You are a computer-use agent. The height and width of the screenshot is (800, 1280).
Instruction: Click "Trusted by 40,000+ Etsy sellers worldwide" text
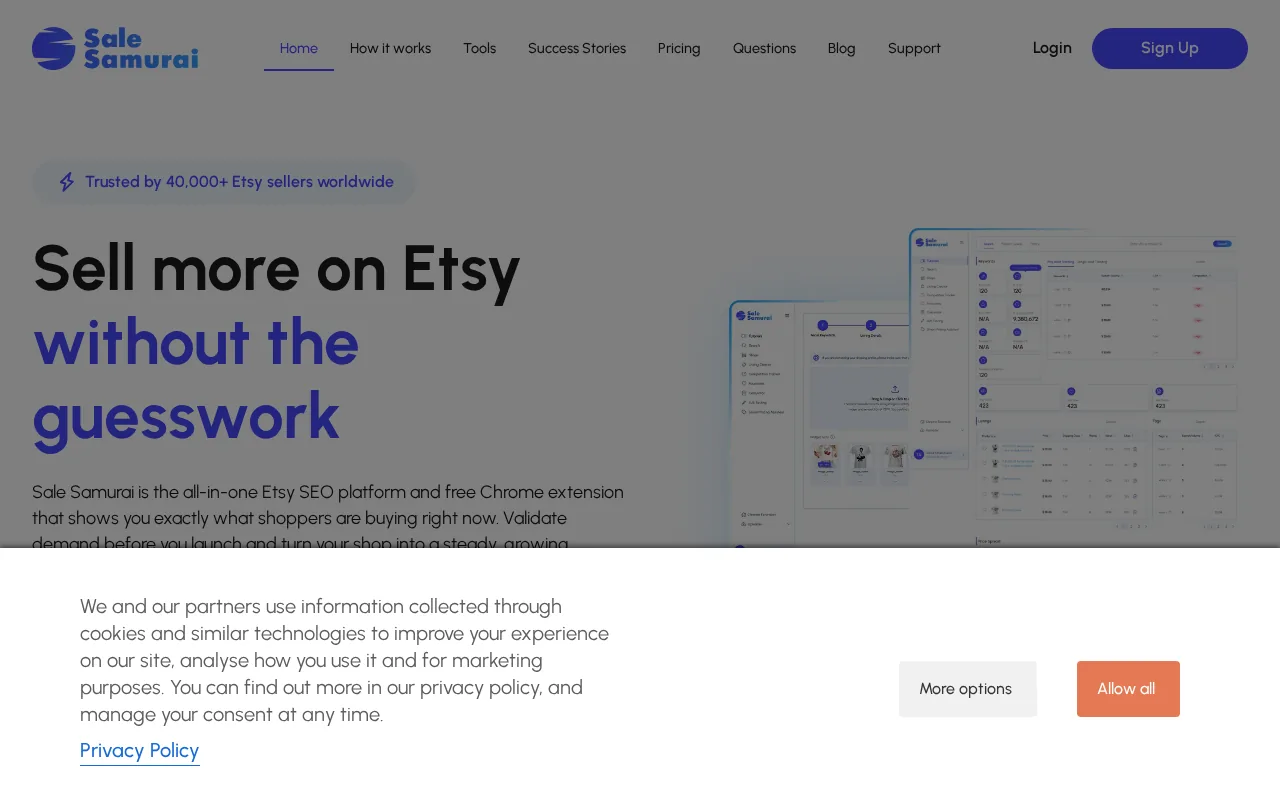pos(239,182)
